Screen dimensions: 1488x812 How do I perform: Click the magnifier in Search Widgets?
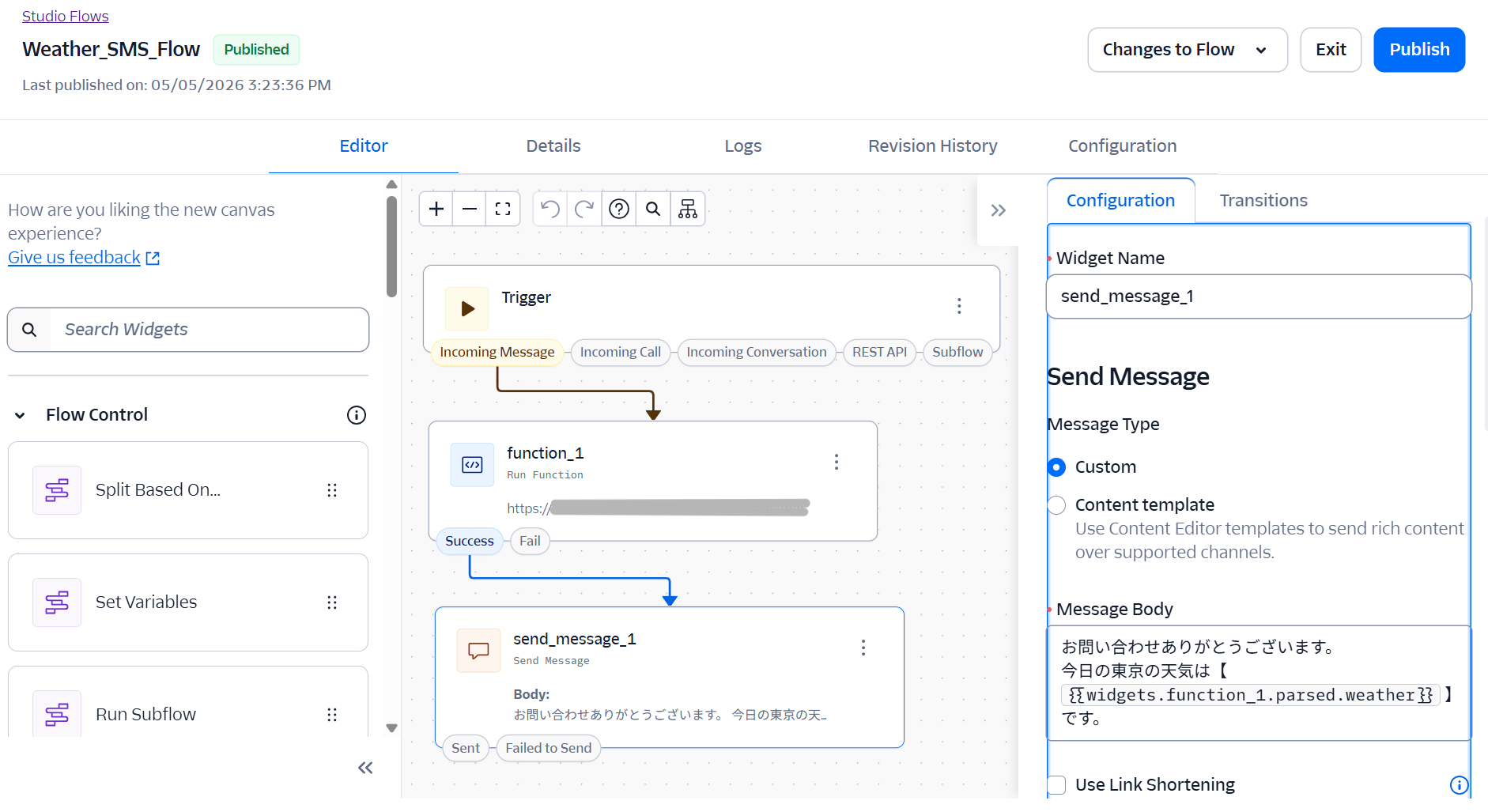click(29, 330)
